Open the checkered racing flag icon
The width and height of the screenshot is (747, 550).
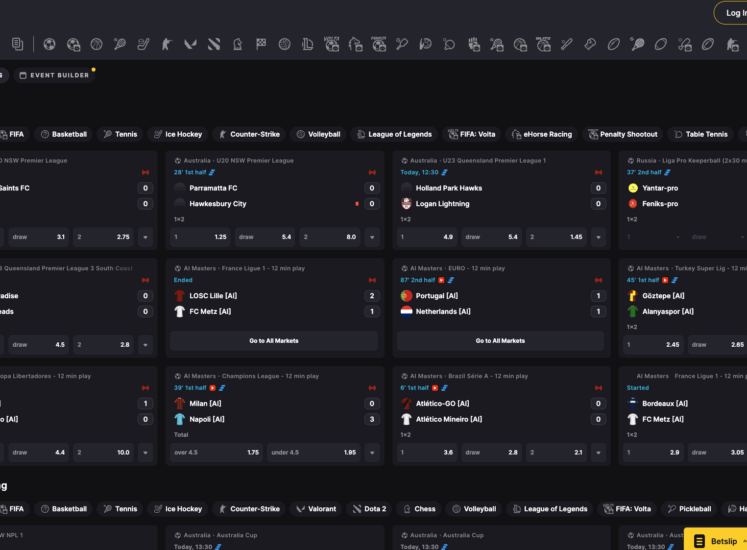point(261,44)
